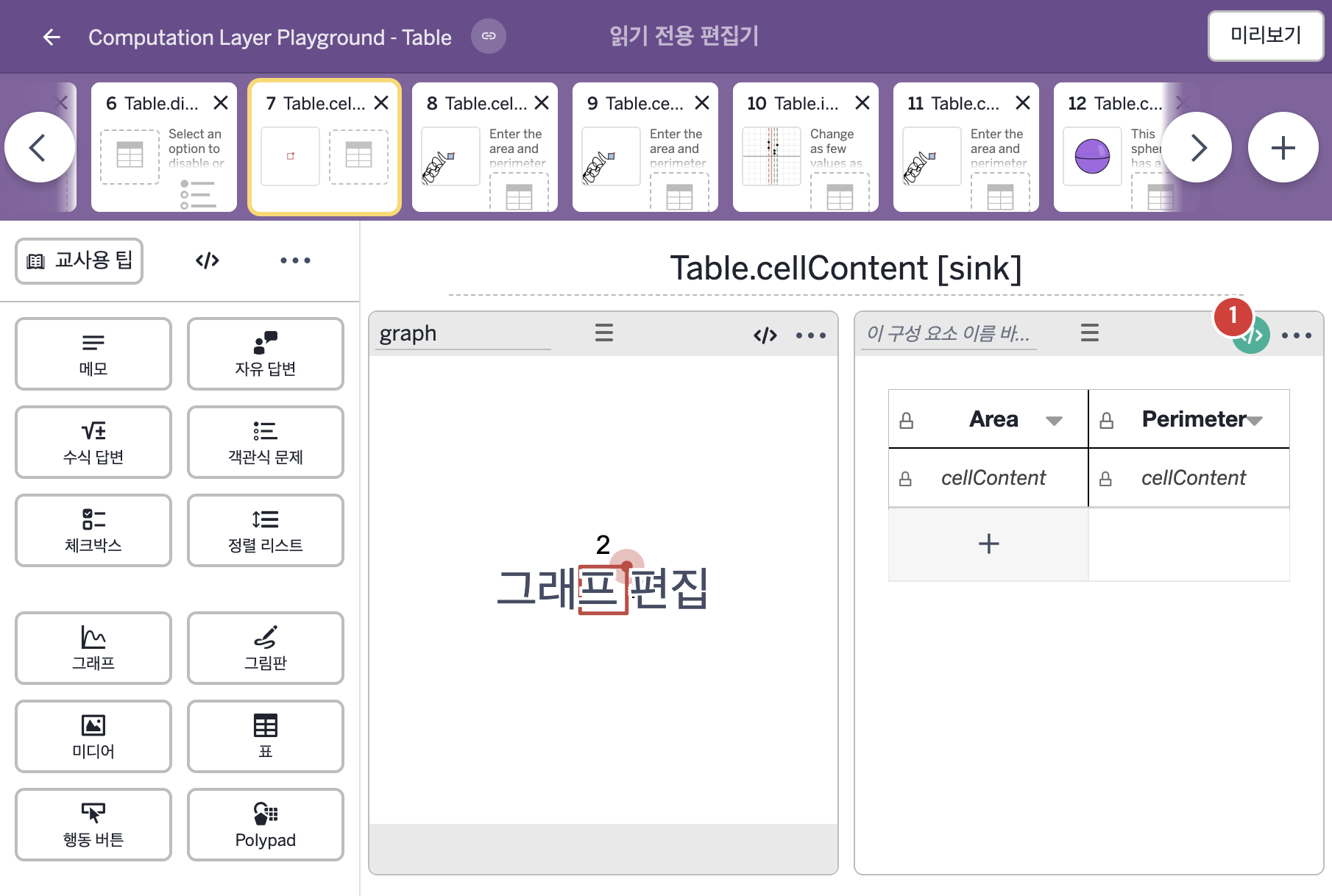Open graph component three-dot menu
Image resolution: width=1332 pixels, height=896 pixels.
pos(811,335)
